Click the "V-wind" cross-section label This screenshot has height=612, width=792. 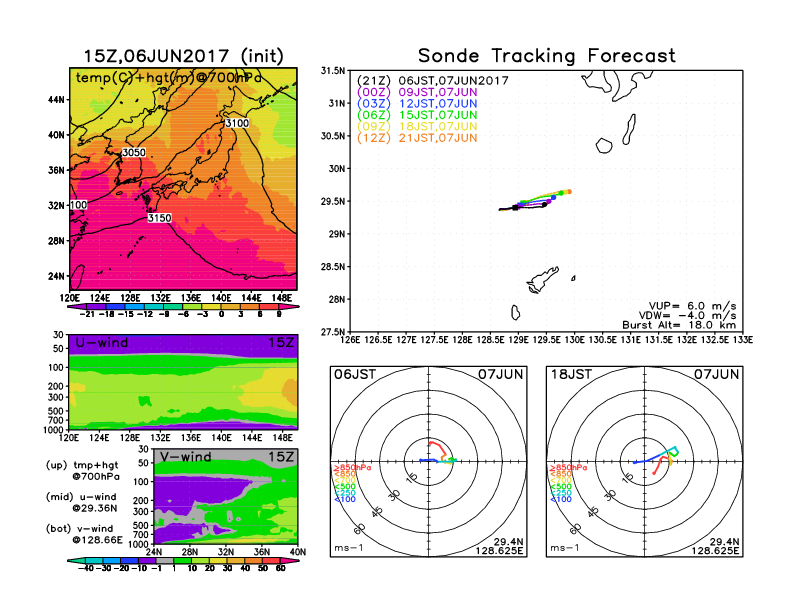pos(185,457)
